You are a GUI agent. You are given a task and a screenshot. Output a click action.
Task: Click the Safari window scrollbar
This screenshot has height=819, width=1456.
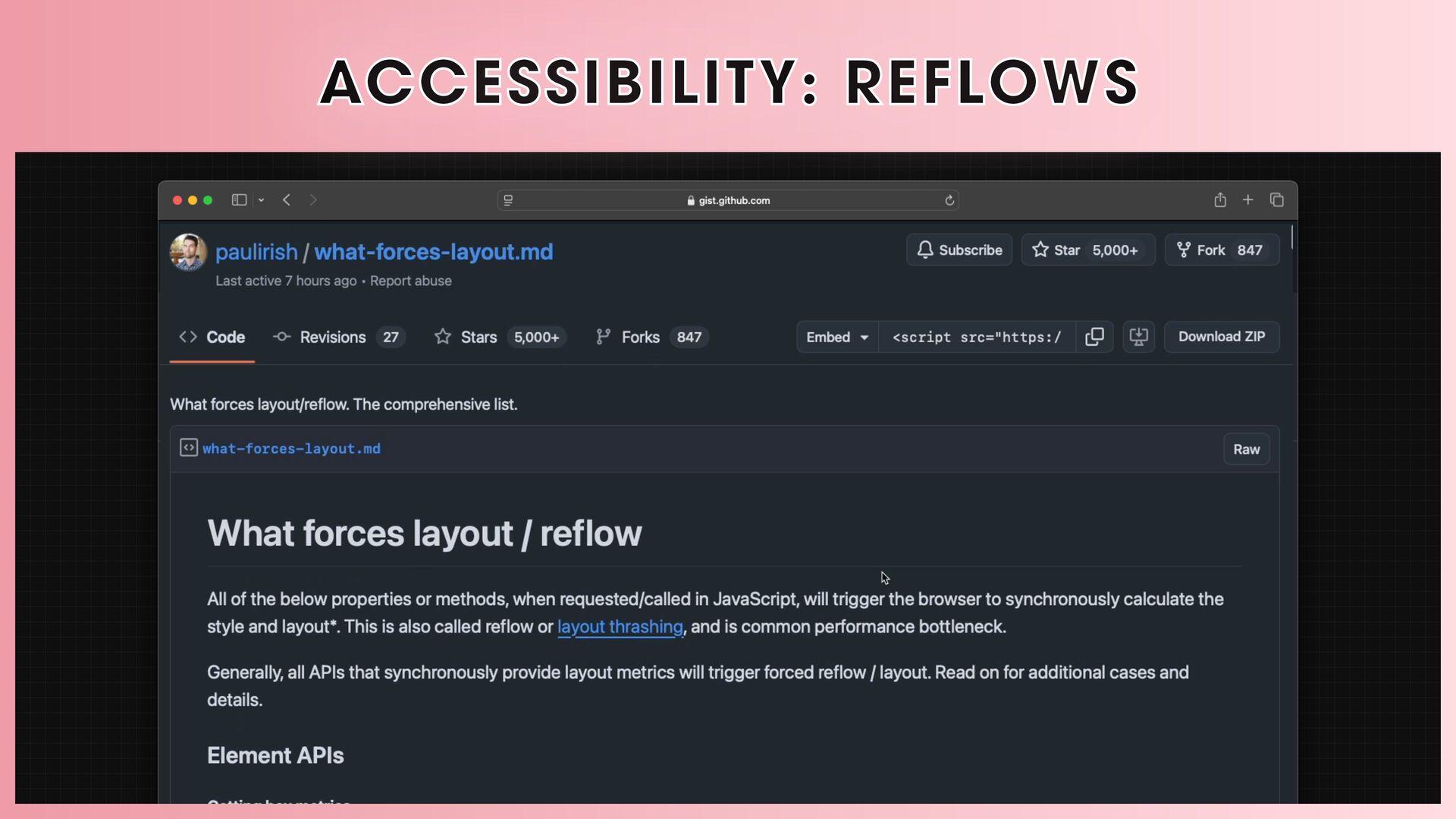pyautogui.click(x=1291, y=237)
